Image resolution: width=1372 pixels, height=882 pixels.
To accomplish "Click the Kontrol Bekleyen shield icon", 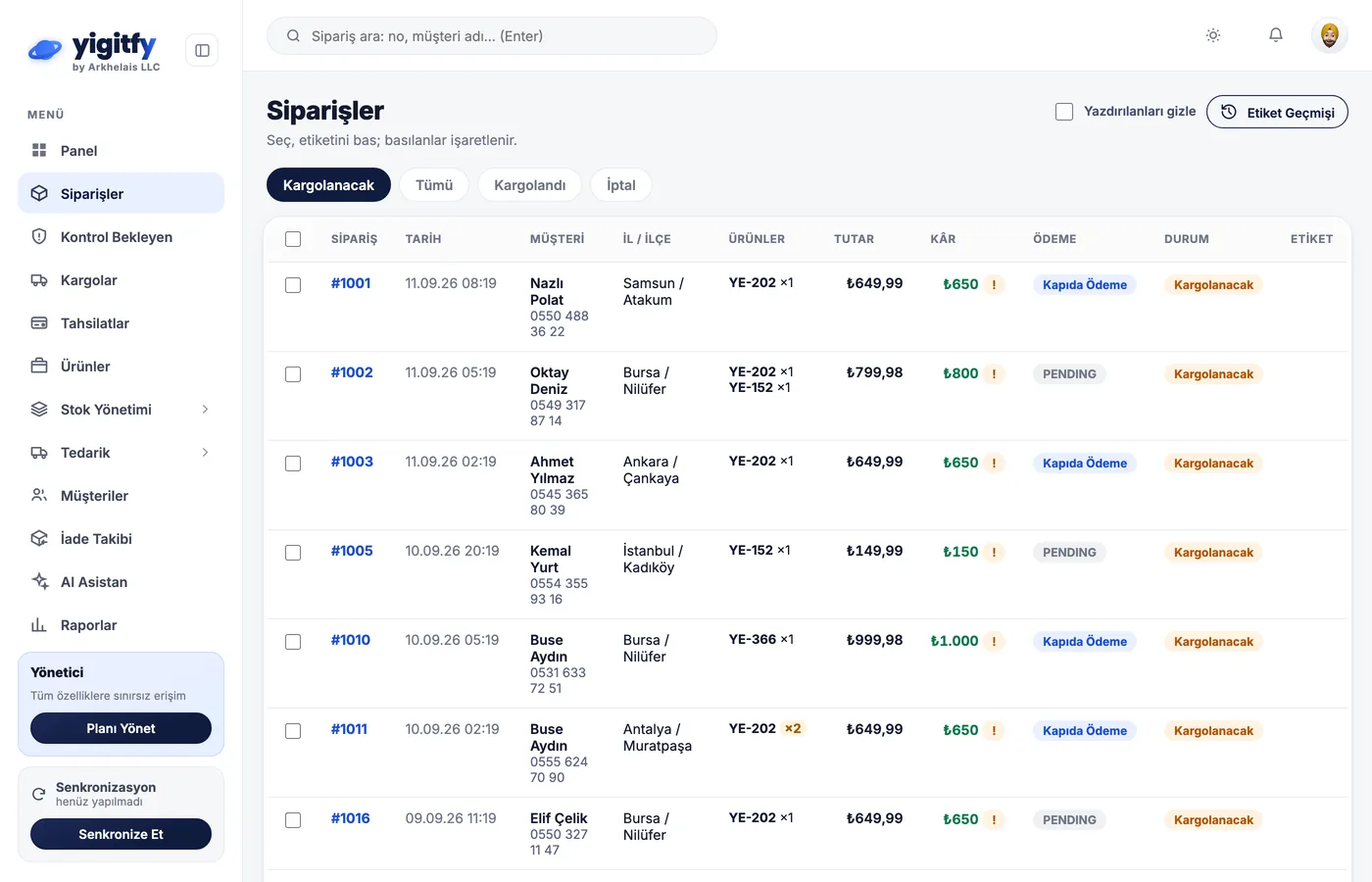I will (x=39, y=236).
